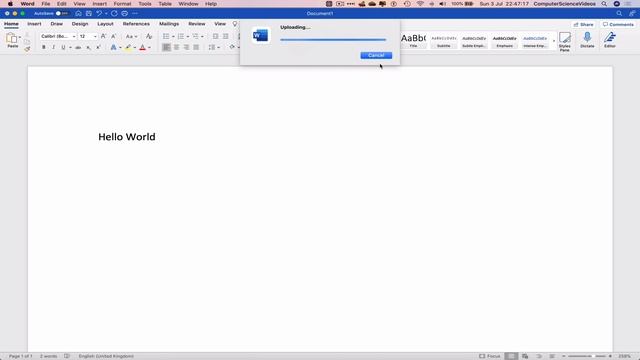Expand the undo history dropdown arrow
The image size is (640, 360).
[106, 13]
